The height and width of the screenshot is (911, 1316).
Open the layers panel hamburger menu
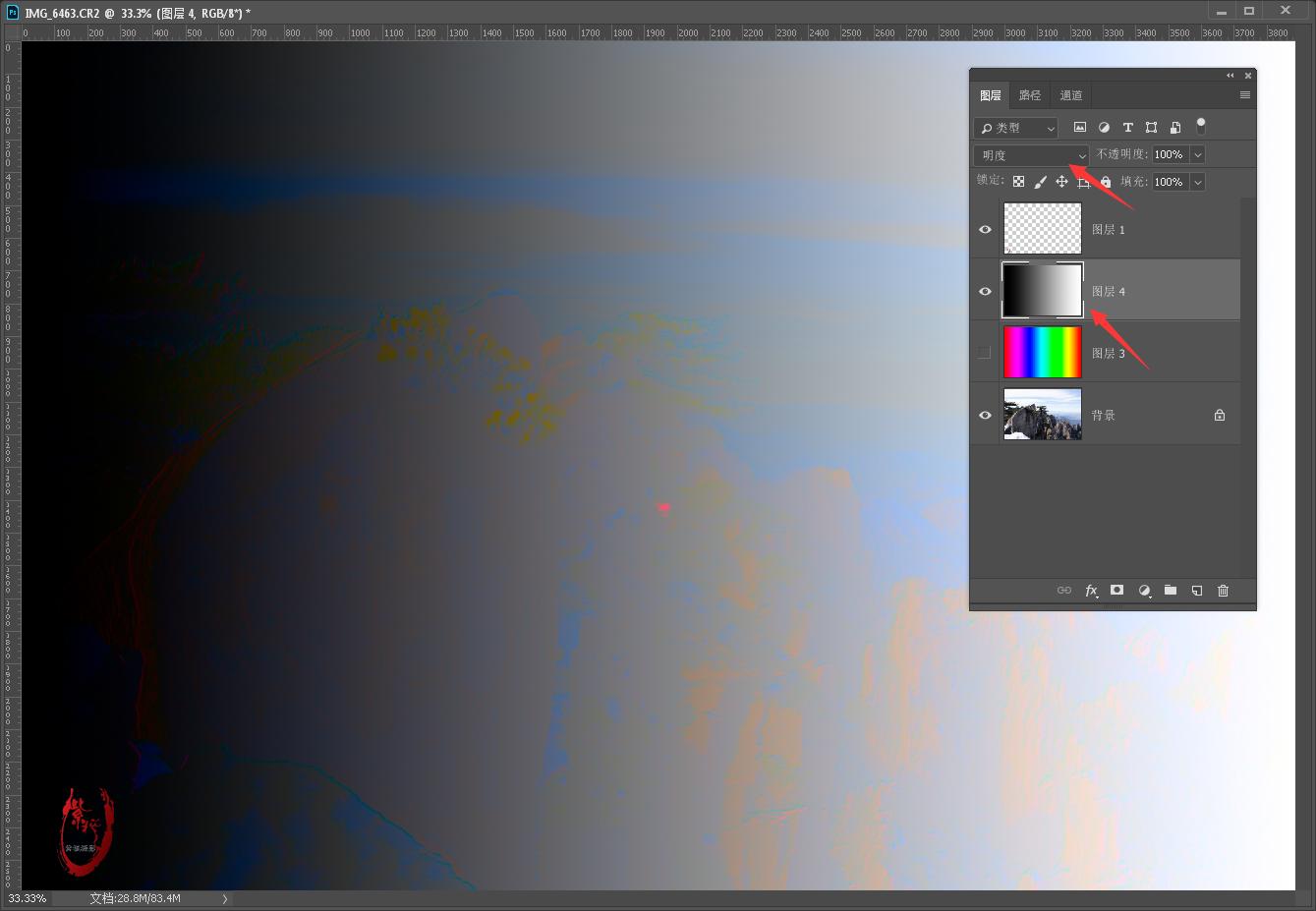[1244, 95]
